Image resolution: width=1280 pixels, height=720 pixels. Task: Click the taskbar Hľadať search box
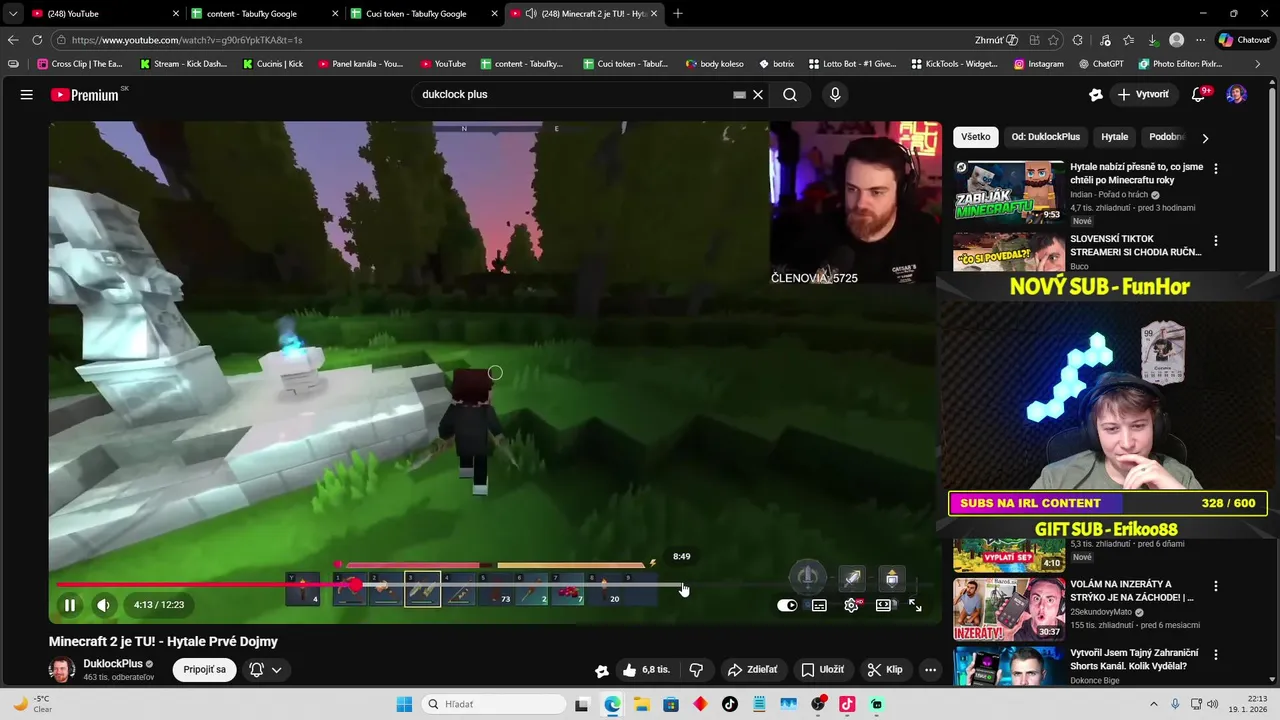(494, 704)
